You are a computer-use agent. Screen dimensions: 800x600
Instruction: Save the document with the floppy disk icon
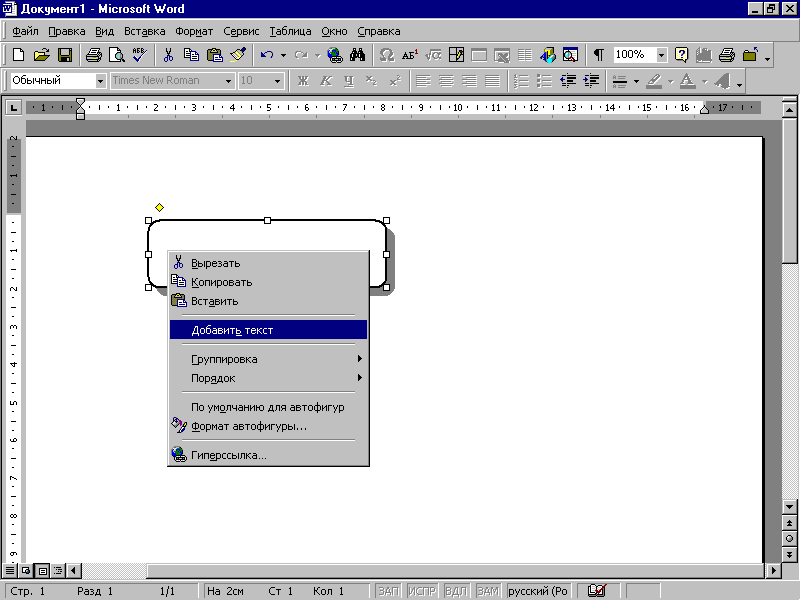coord(65,55)
